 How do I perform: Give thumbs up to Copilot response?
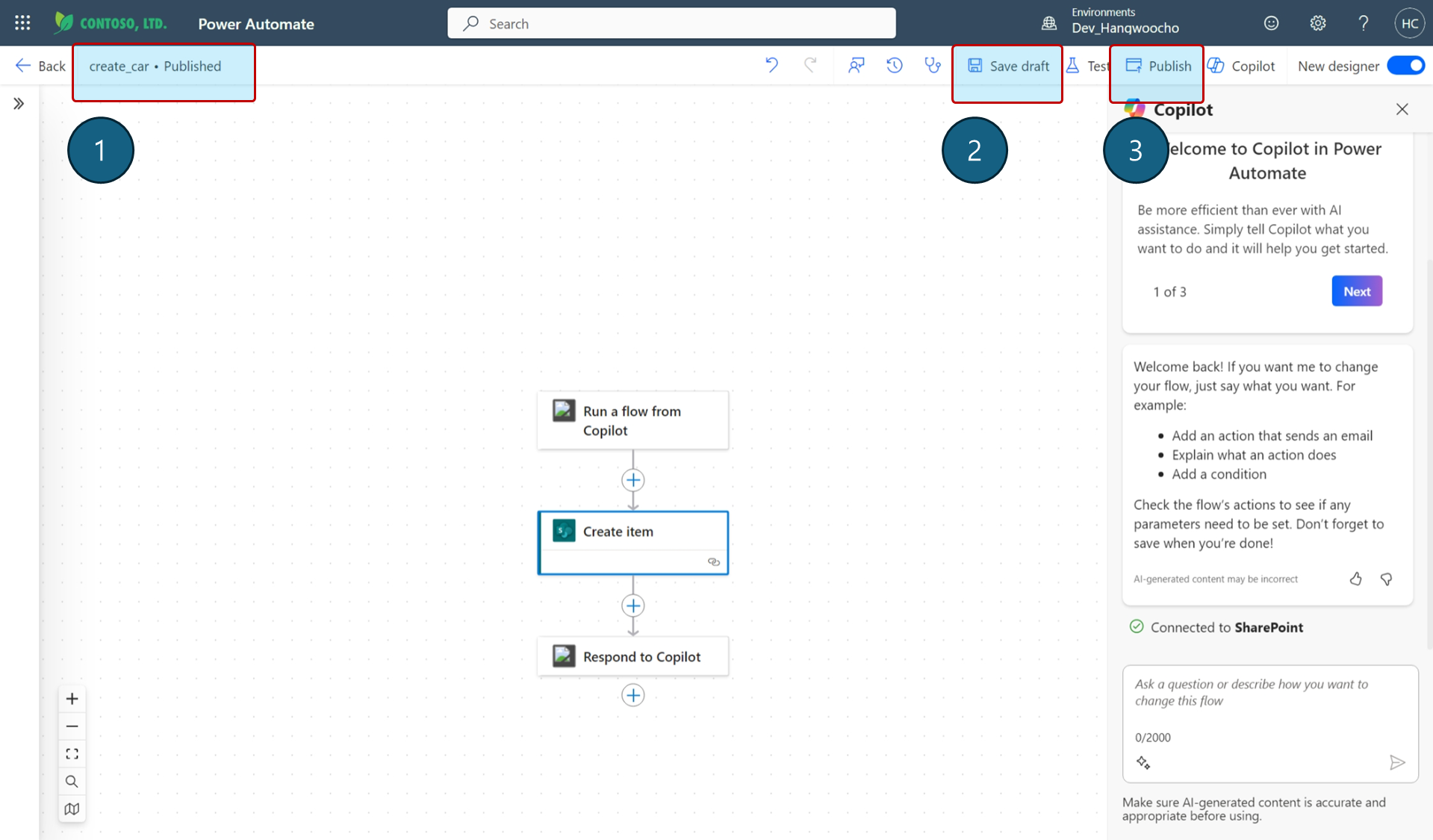(1355, 579)
